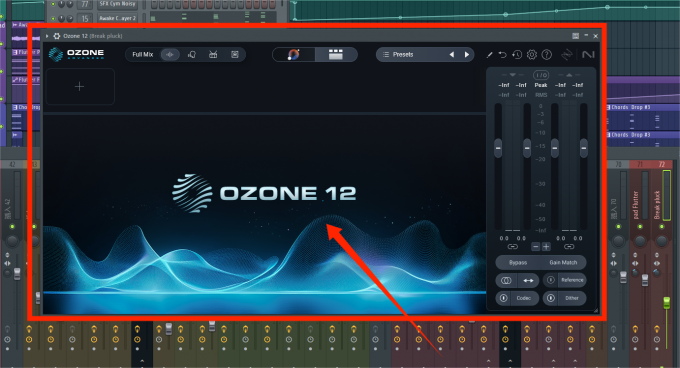
Task: Enable Gain Match
Action: tap(563, 263)
